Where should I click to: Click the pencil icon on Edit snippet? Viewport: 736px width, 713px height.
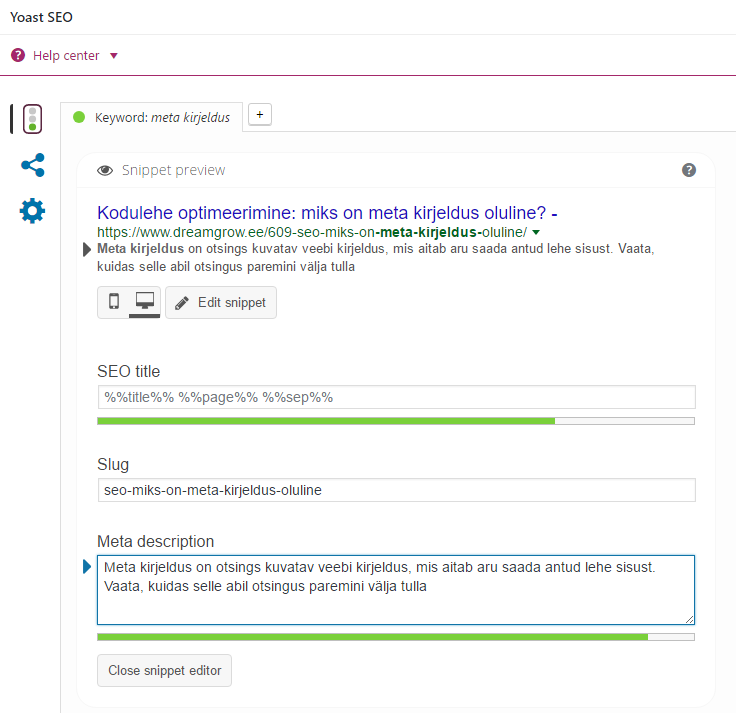(182, 303)
